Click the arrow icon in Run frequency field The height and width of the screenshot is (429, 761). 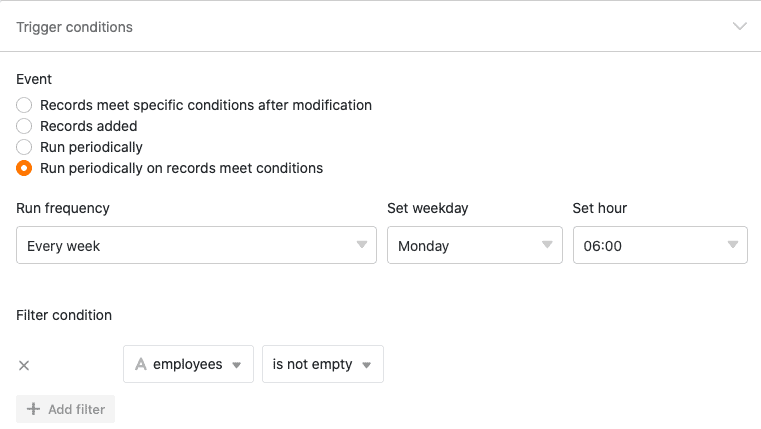tap(362, 245)
